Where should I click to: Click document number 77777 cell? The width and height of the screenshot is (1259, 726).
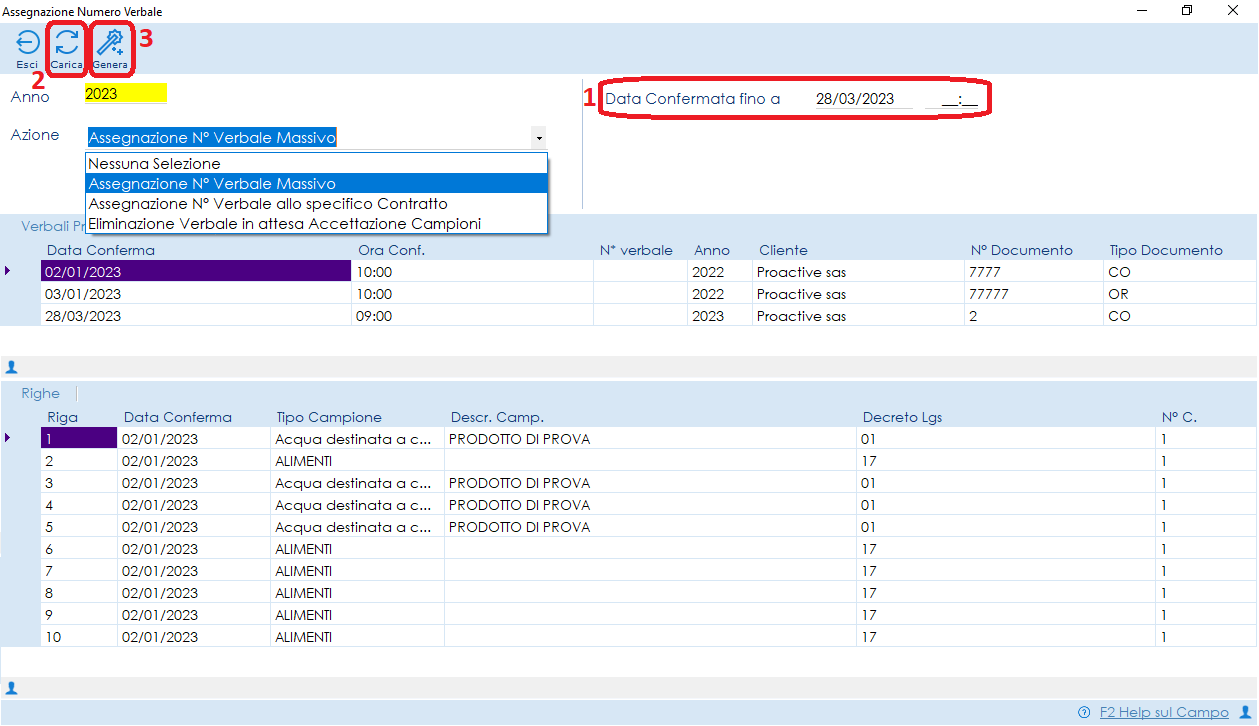1033,294
